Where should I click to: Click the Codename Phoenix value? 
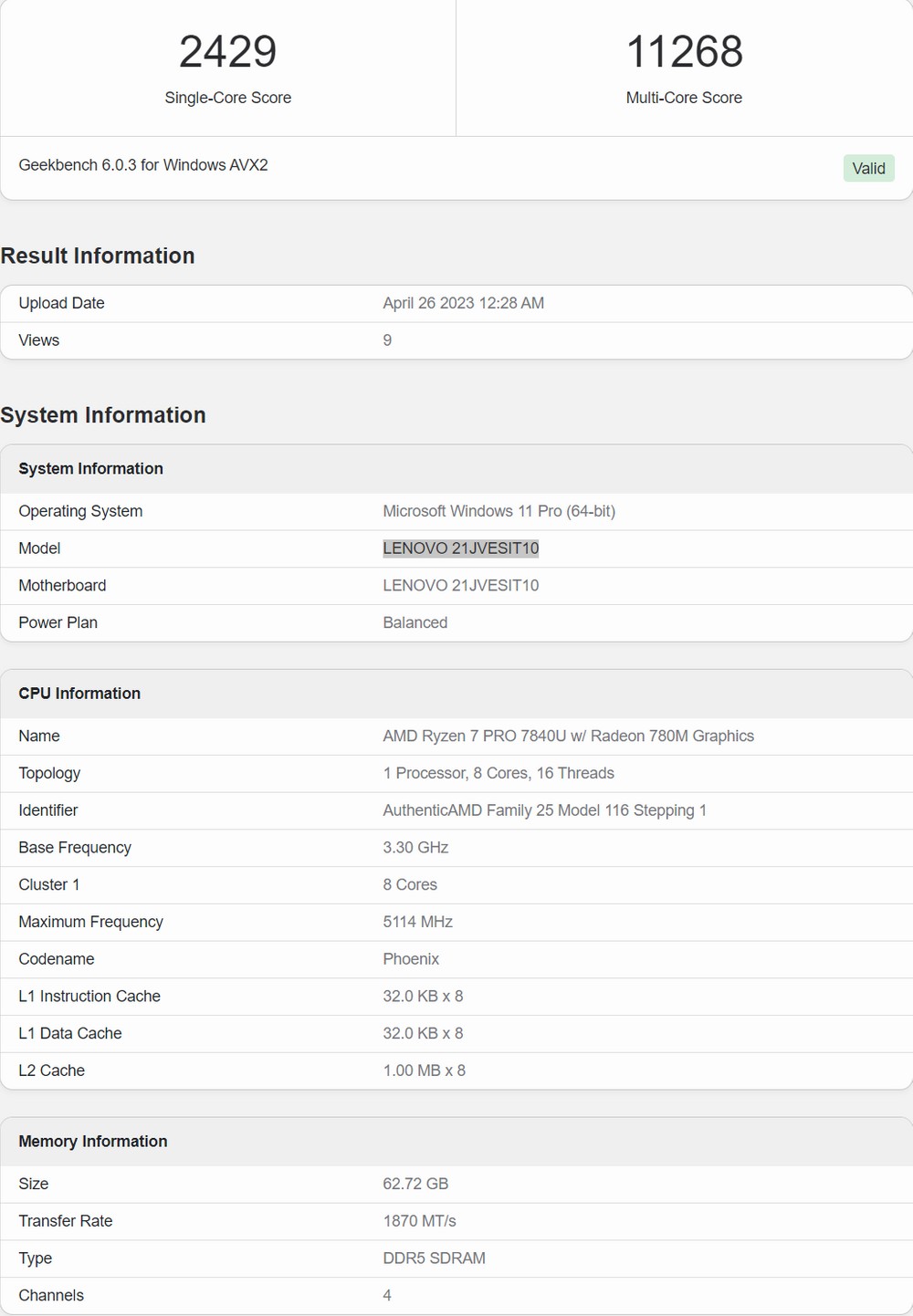[x=411, y=959]
